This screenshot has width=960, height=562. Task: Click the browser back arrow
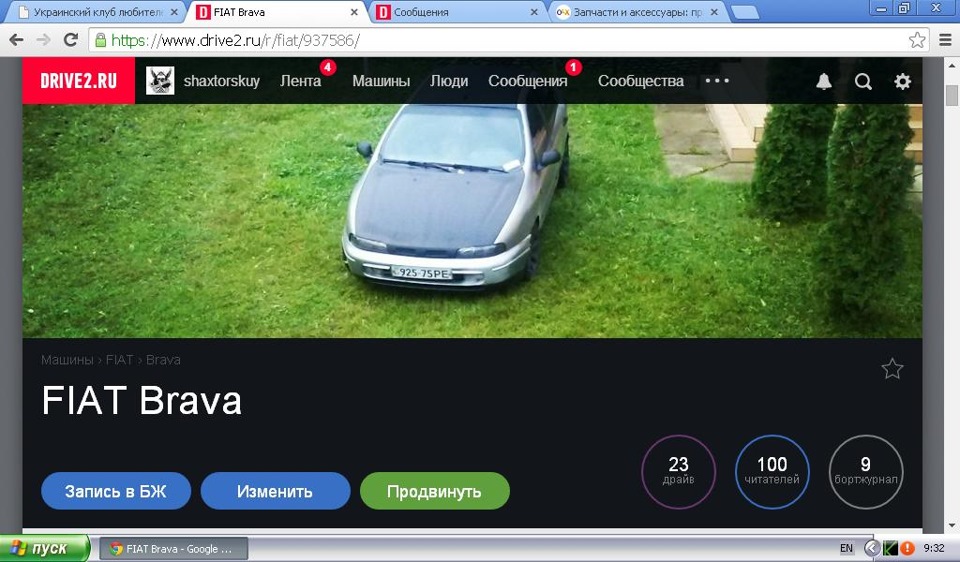tap(17, 40)
